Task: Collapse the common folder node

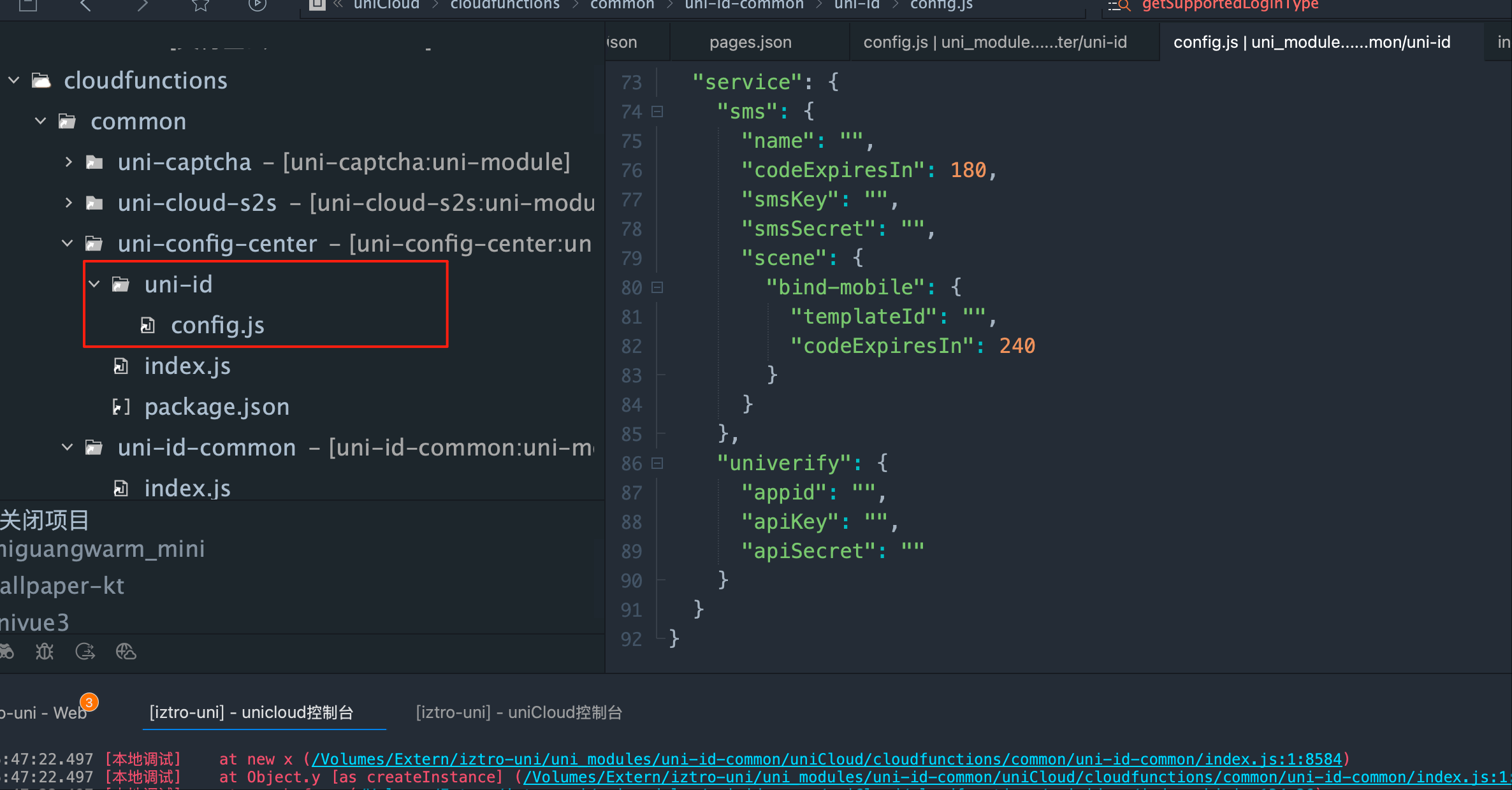Action: (x=41, y=121)
